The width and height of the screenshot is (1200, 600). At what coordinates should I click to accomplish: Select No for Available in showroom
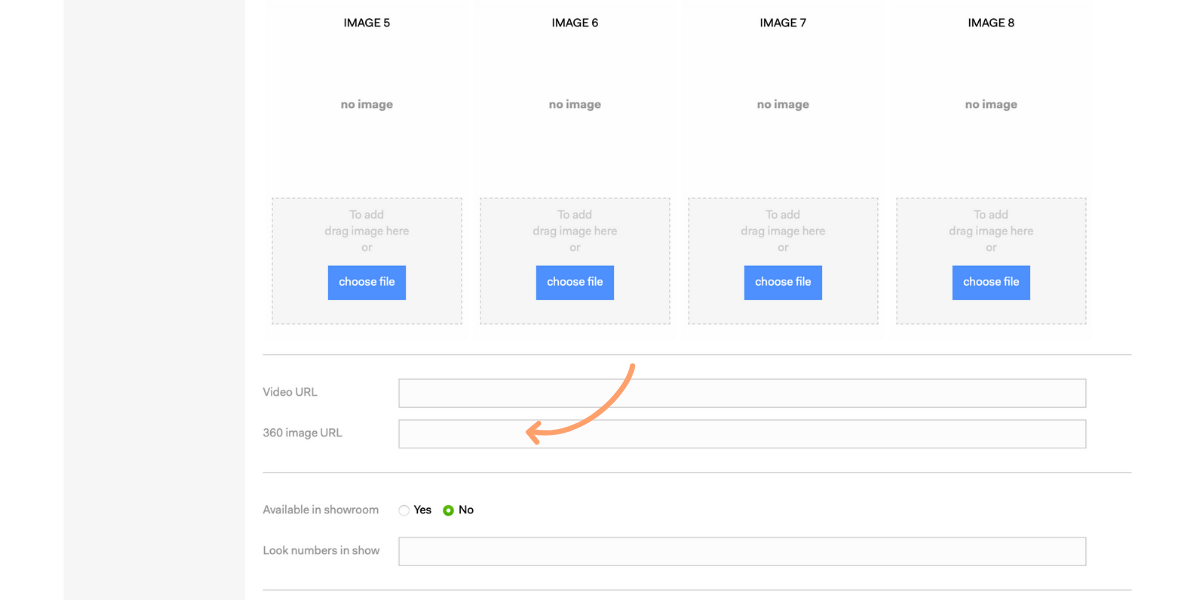[x=448, y=510]
